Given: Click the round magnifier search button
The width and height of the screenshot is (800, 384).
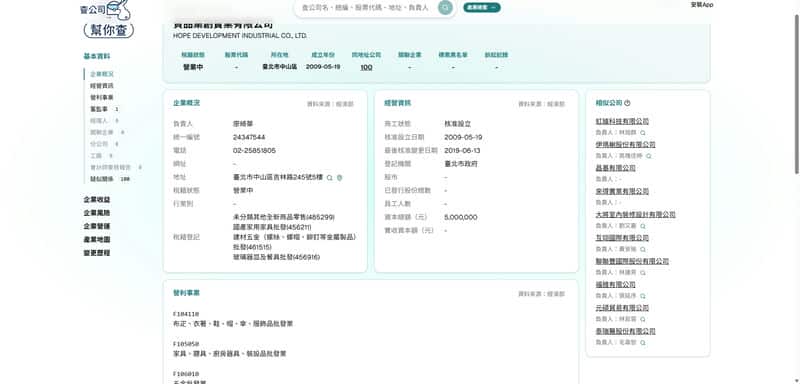Looking at the screenshot, I should 445,7.
